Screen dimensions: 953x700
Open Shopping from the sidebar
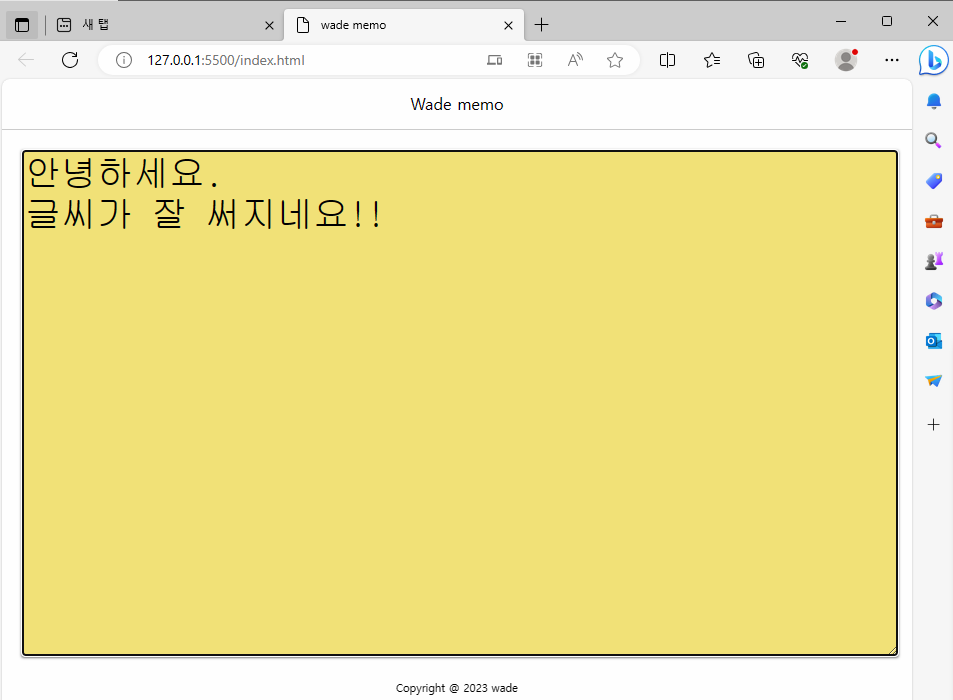click(933, 181)
